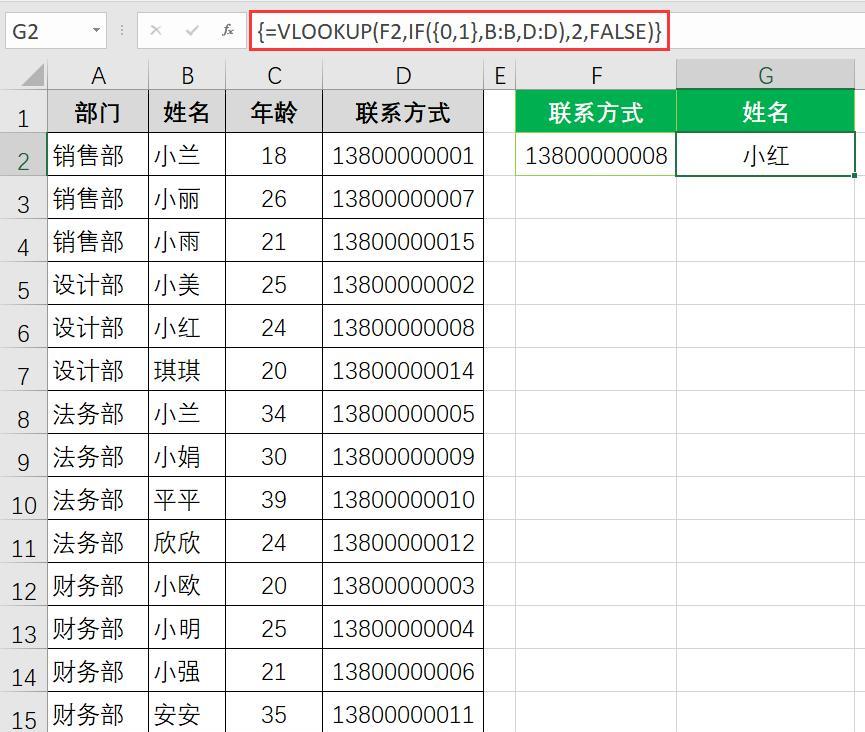Select cell 小欧

pyautogui.click(x=187, y=585)
